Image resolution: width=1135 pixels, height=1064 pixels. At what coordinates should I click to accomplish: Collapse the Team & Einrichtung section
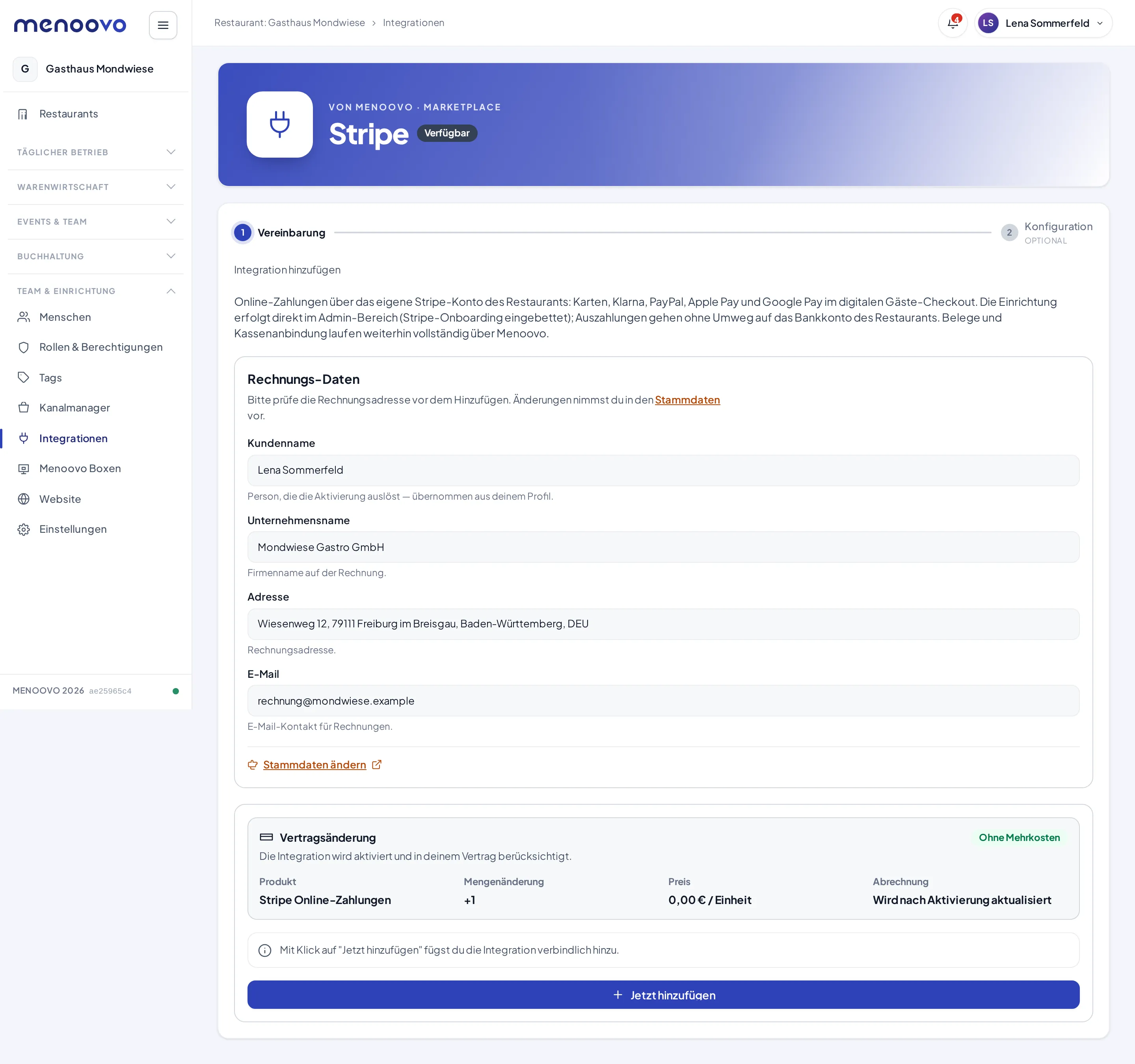(96, 291)
